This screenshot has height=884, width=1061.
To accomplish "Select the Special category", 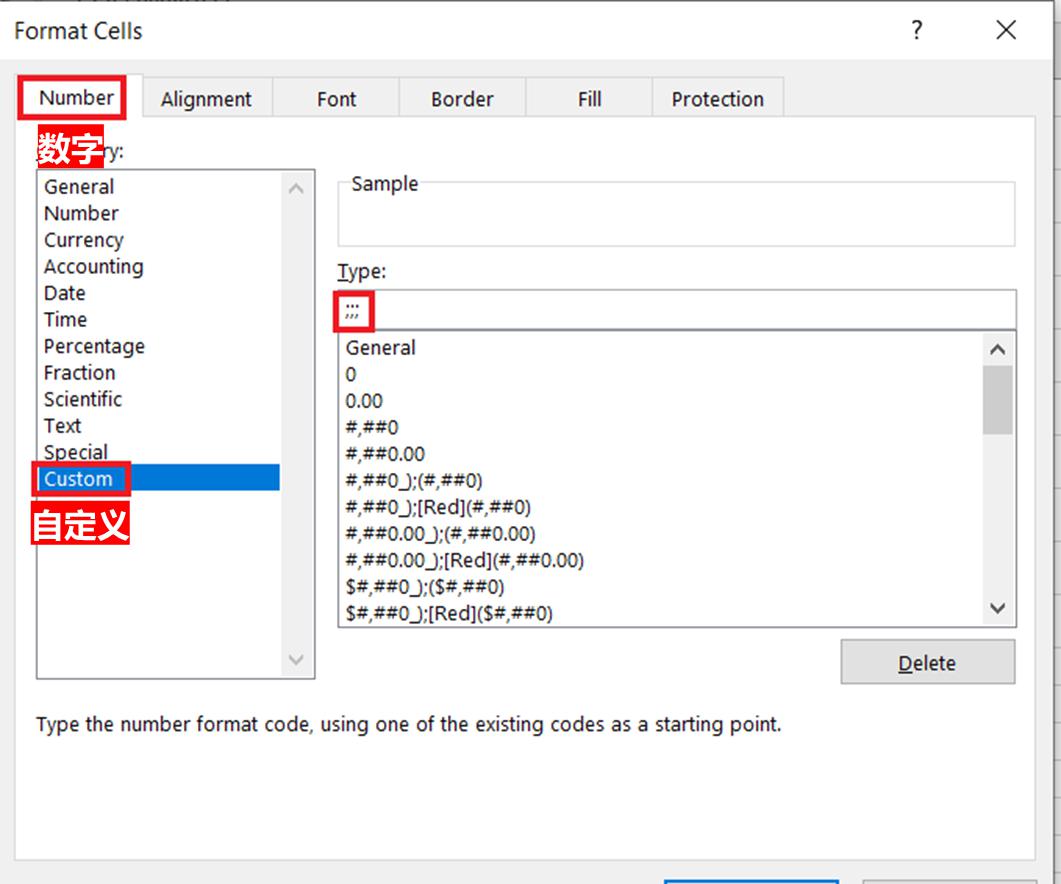I will [158, 451].
